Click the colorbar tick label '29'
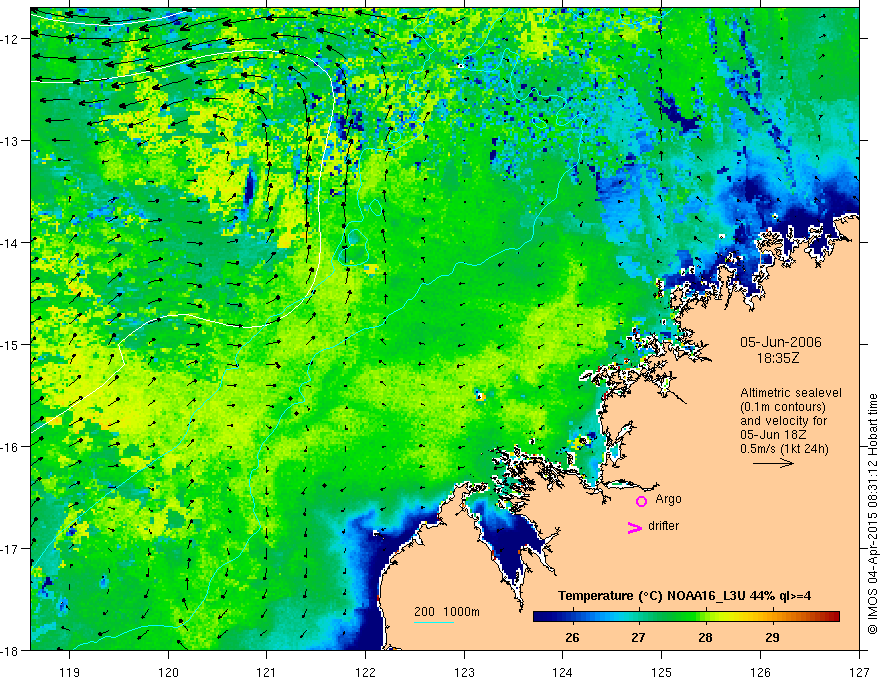The height and width of the screenshot is (680, 880). (x=773, y=638)
